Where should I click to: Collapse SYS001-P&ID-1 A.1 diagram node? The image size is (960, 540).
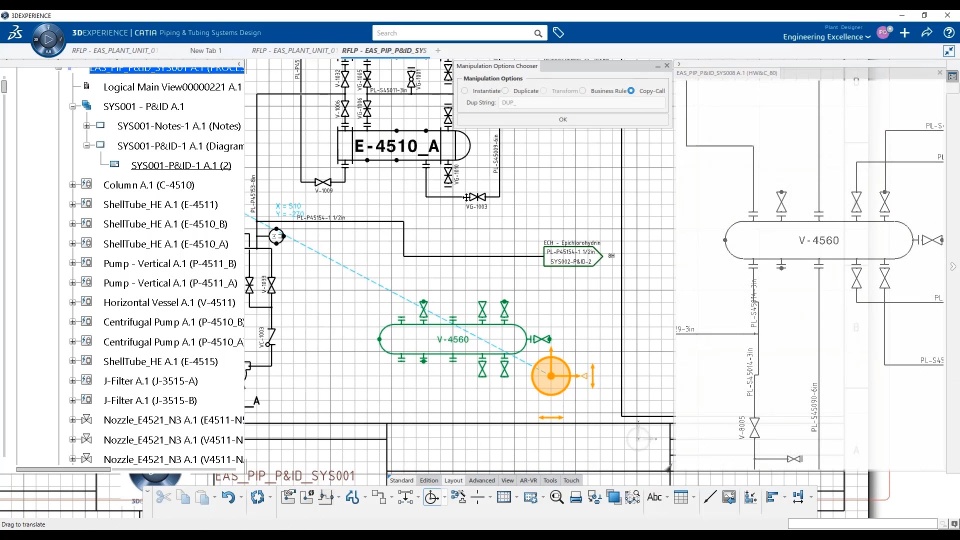coord(86,145)
